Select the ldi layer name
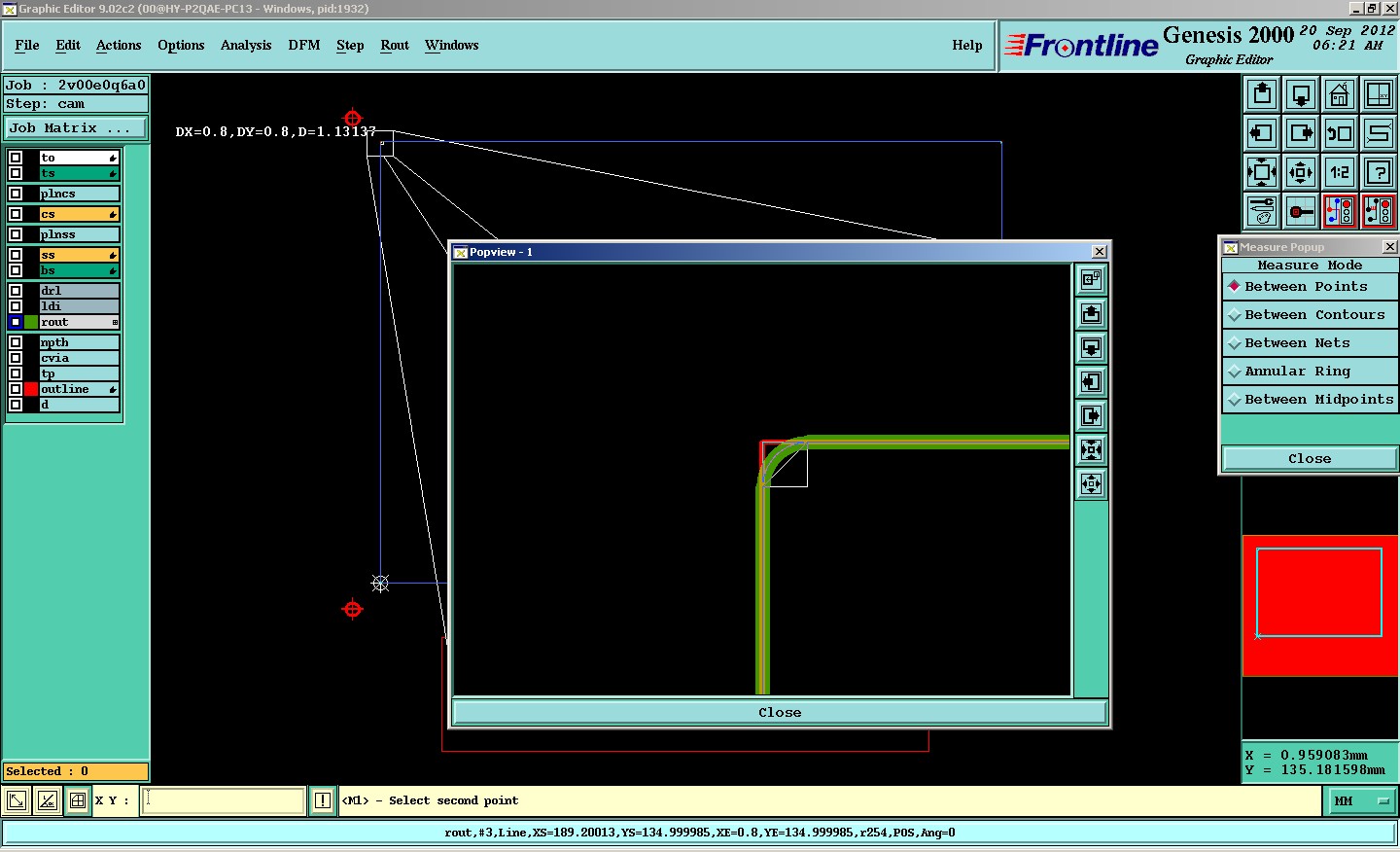The width and height of the screenshot is (1400, 852). click(x=79, y=306)
